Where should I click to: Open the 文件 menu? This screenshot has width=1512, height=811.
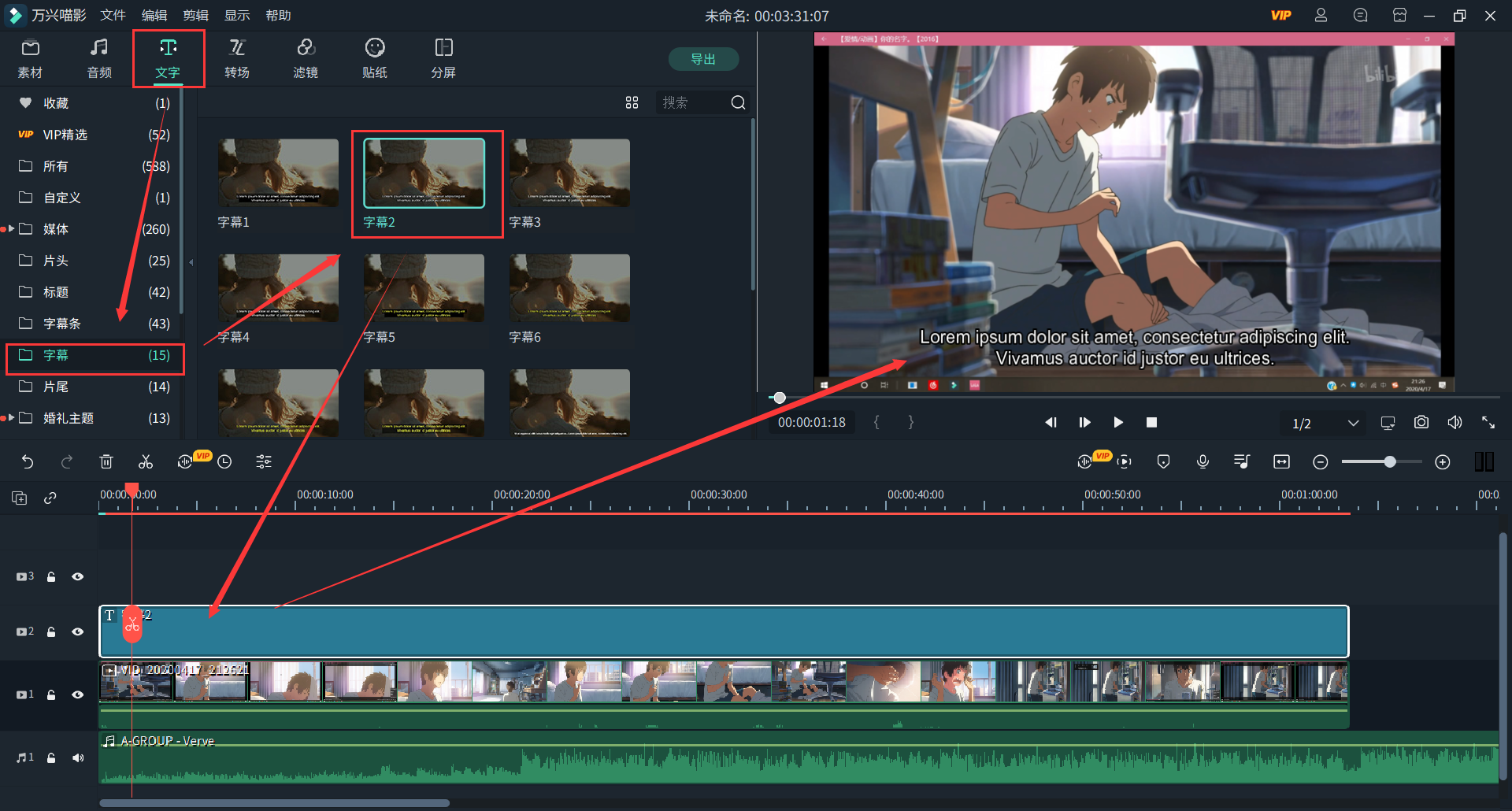113,16
